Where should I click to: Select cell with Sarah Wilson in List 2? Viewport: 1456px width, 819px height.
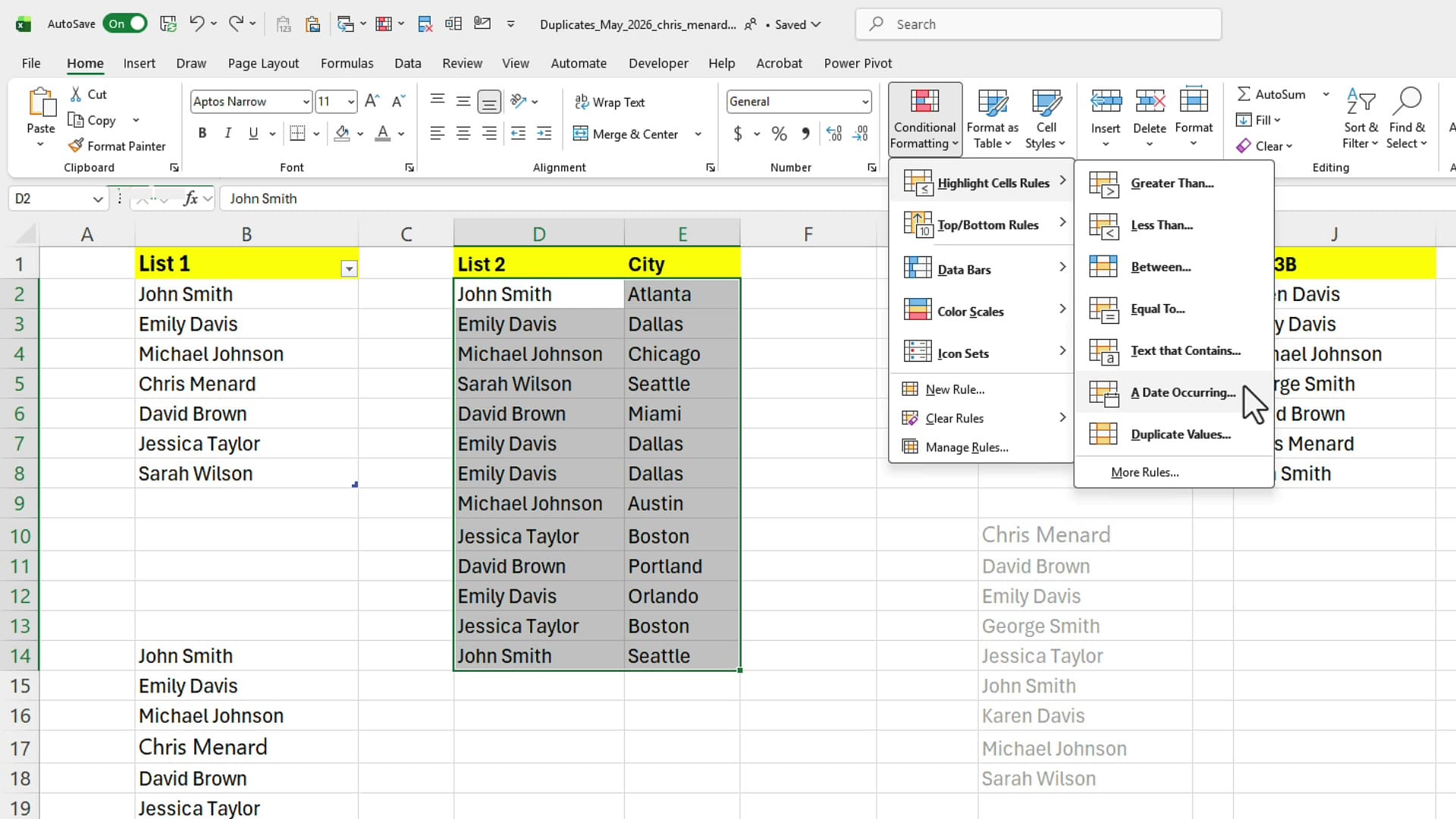click(538, 384)
